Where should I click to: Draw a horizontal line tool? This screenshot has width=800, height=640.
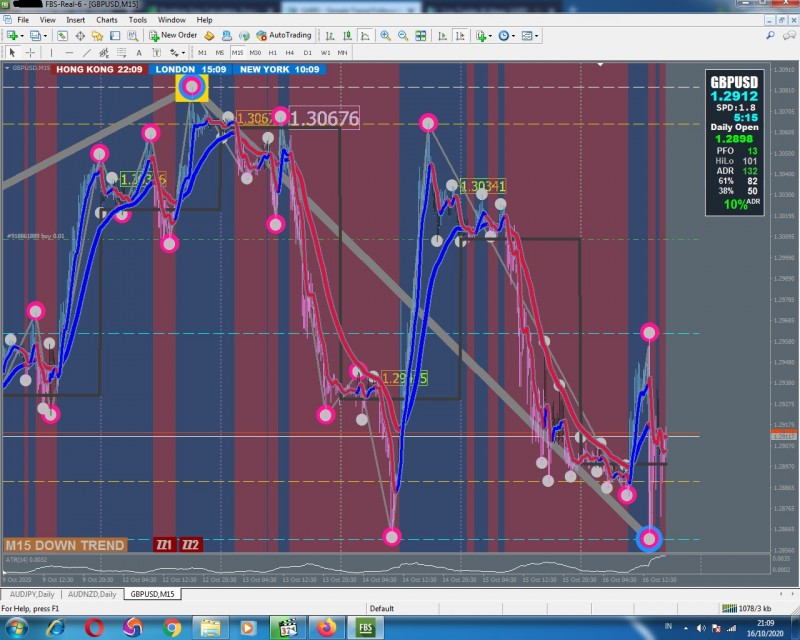(69, 52)
